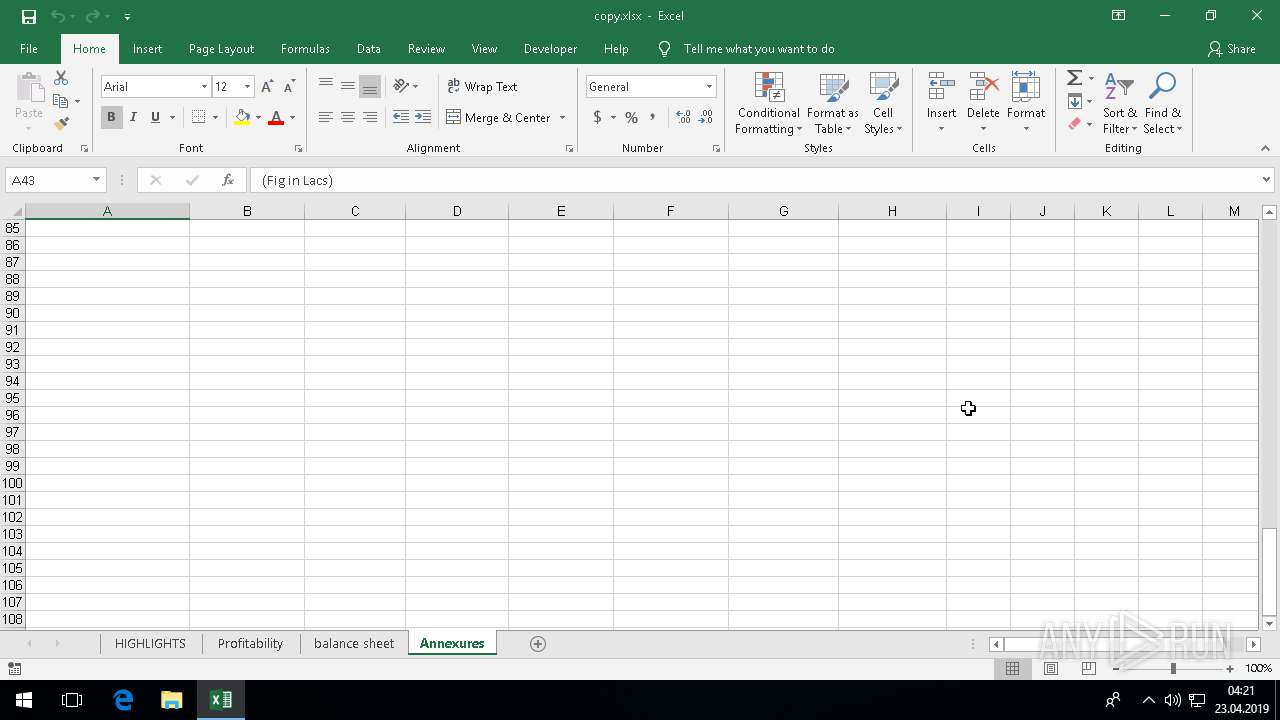Select column E header
This screenshot has height=720, width=1280.
coord(561,211)
